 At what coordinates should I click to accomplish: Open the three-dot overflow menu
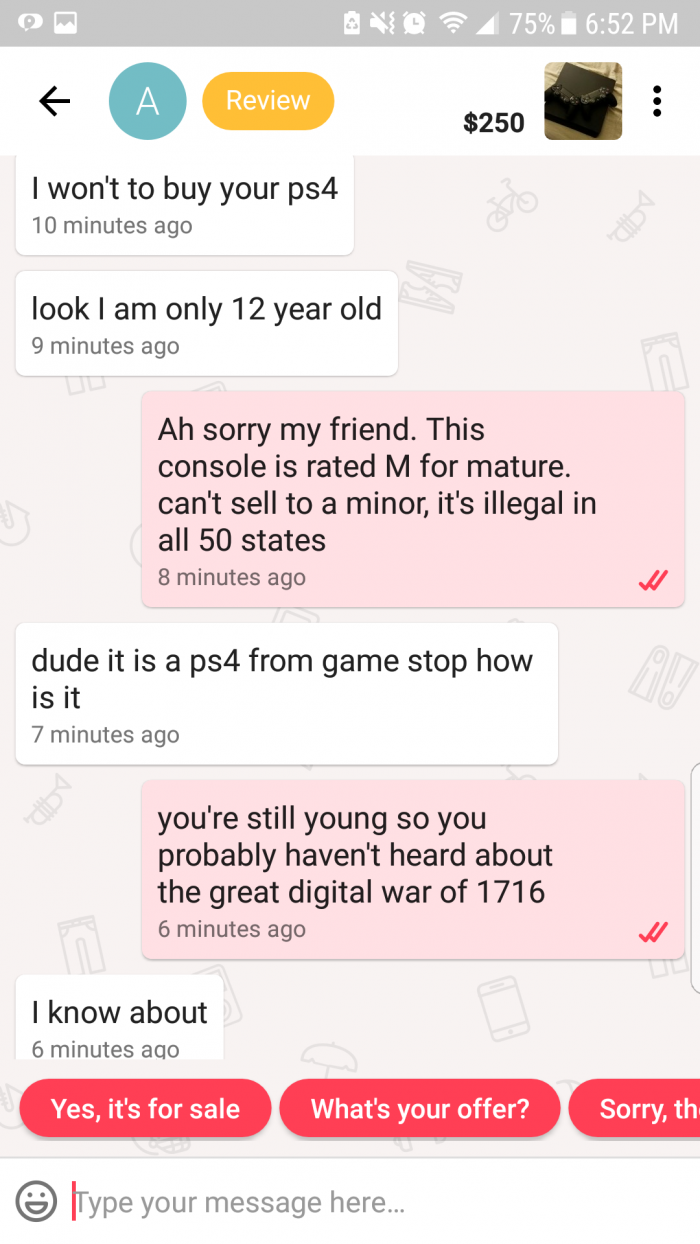[x=657, y=101]
